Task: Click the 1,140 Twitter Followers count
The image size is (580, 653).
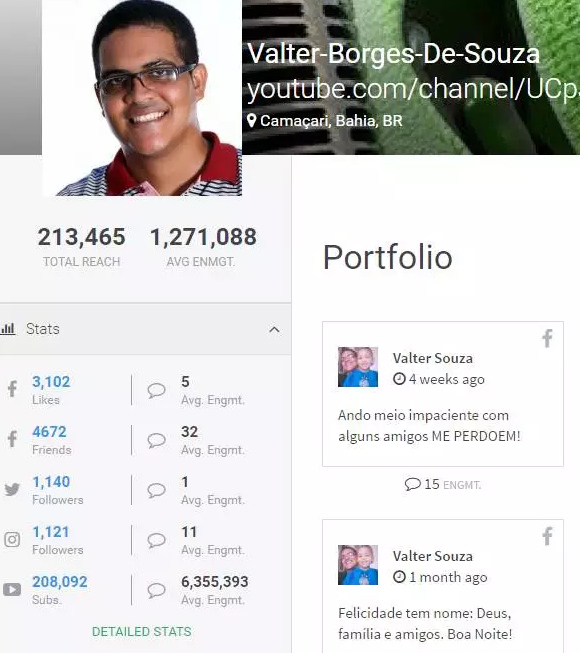Action: [51, 482]
